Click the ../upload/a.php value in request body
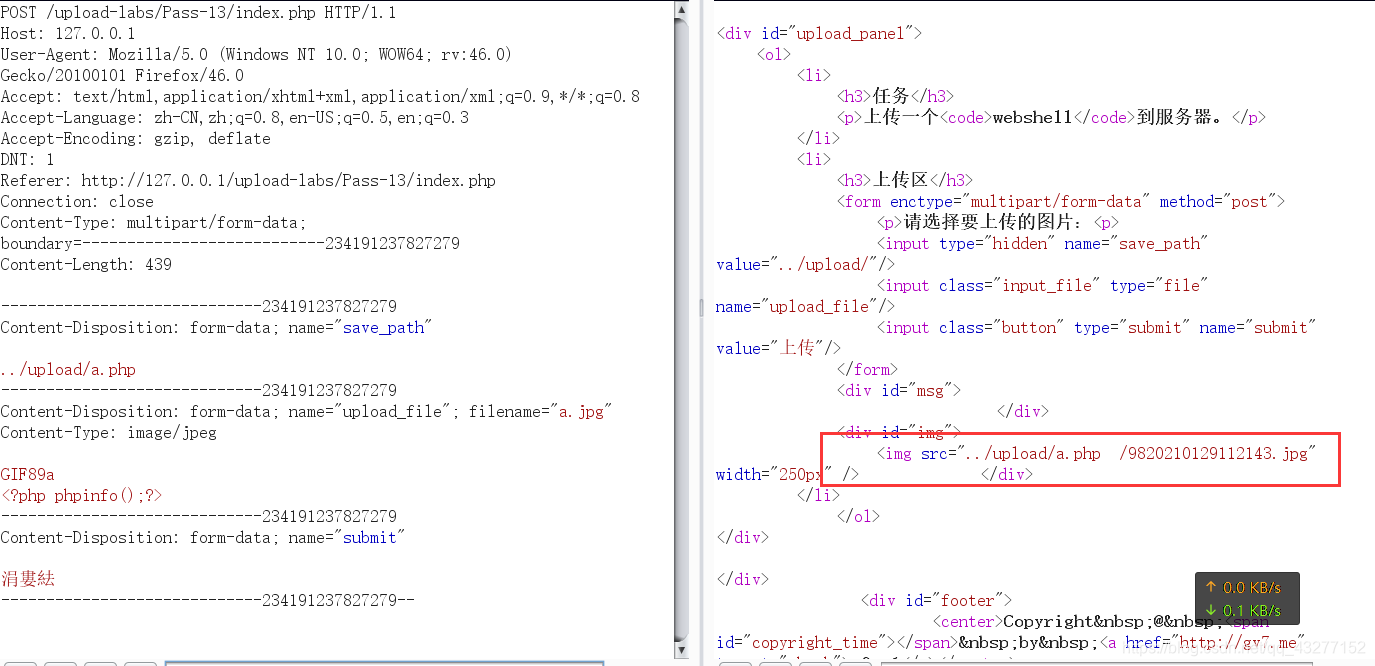 [68, 370]
